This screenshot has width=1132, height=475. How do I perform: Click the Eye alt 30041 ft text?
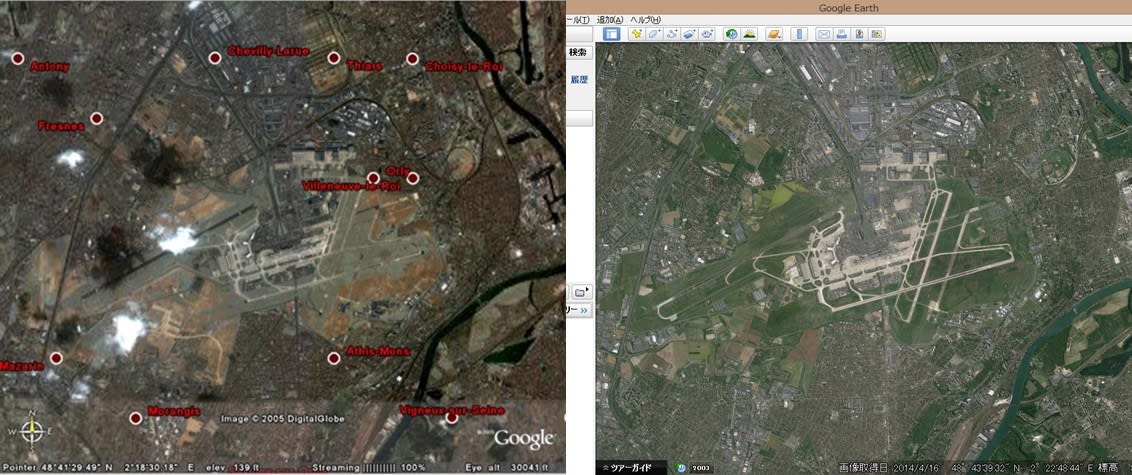[507, 467]
